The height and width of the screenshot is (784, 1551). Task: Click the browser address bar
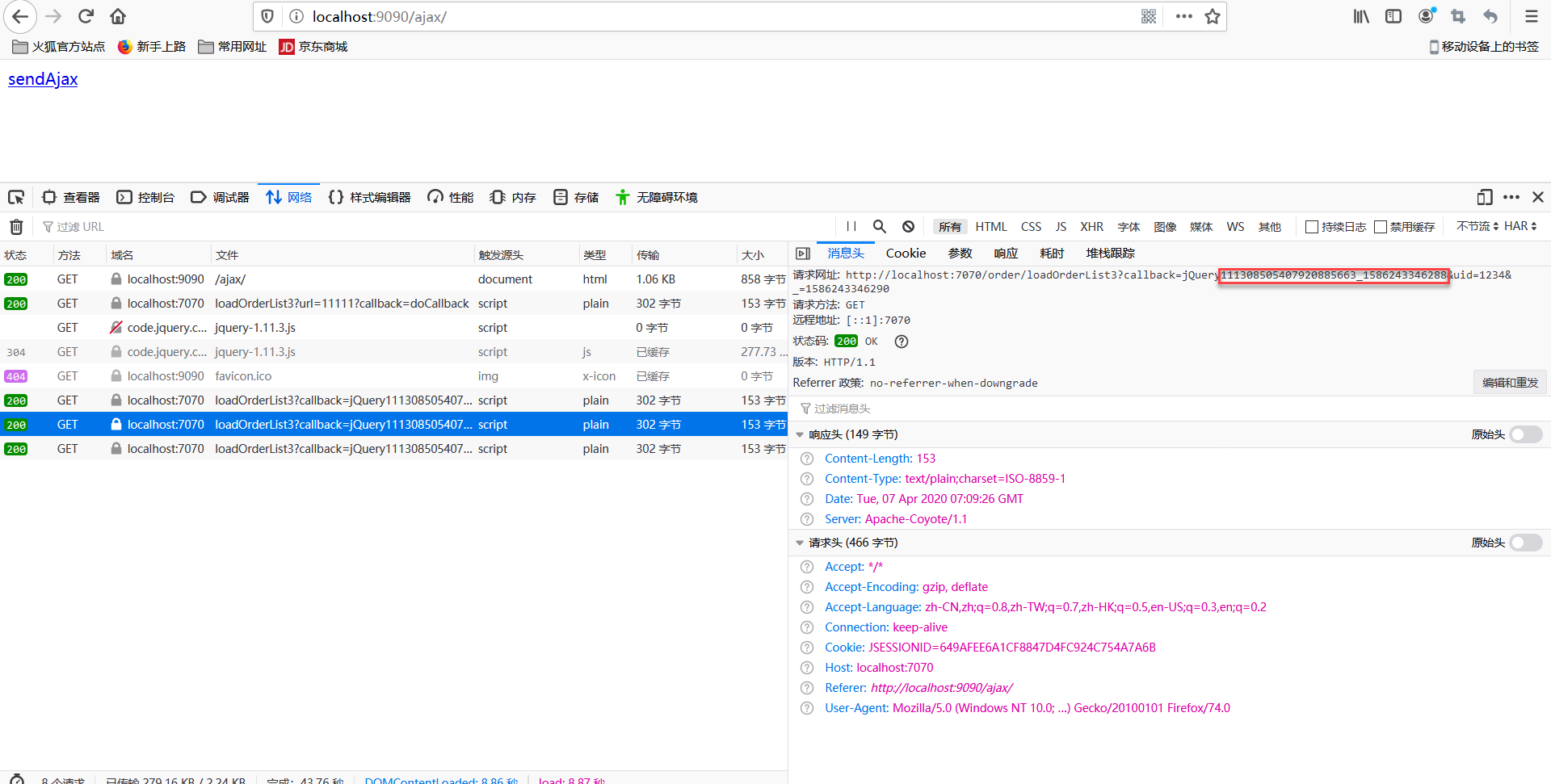pos(719,16)
